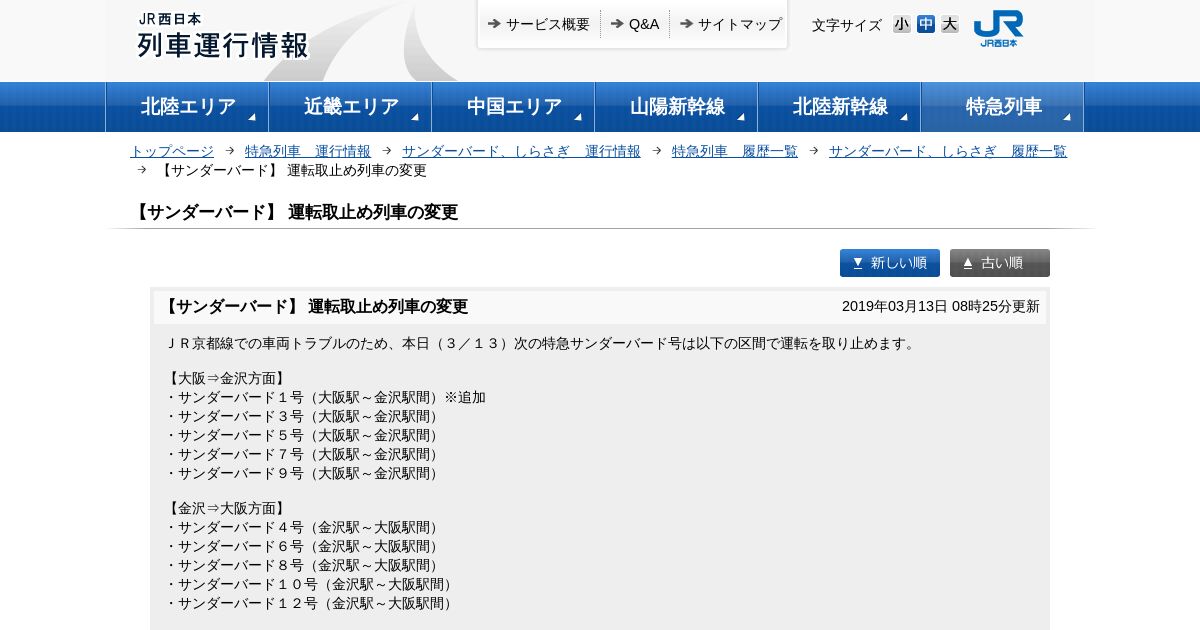Click the page heading 【サンダーバード】 運転取止め列車の変更
This screenshot has height=630, width=1200.
(x=294, y=212)
